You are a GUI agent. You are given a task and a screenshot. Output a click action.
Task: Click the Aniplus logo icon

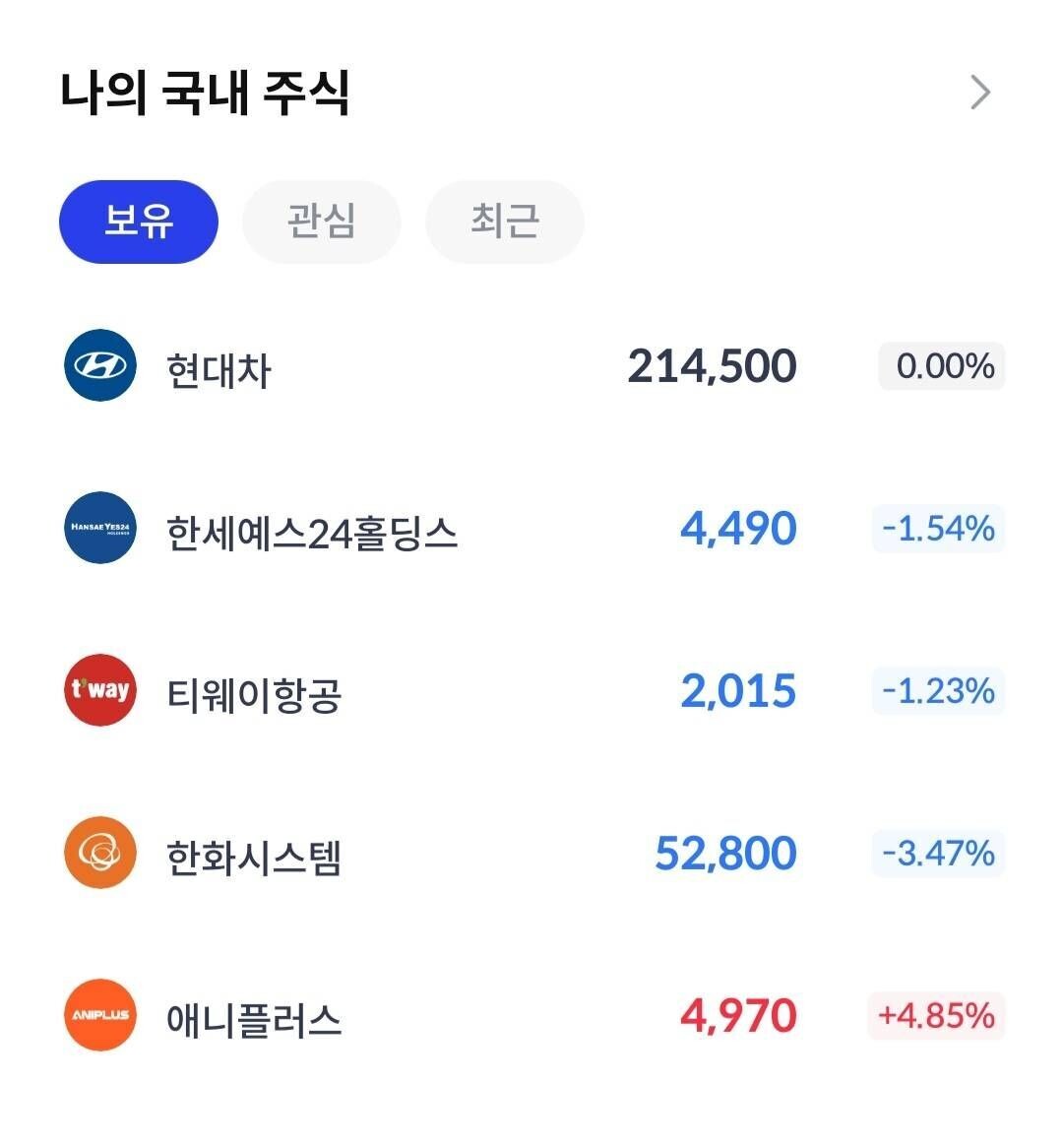(x=99, y=1015)
